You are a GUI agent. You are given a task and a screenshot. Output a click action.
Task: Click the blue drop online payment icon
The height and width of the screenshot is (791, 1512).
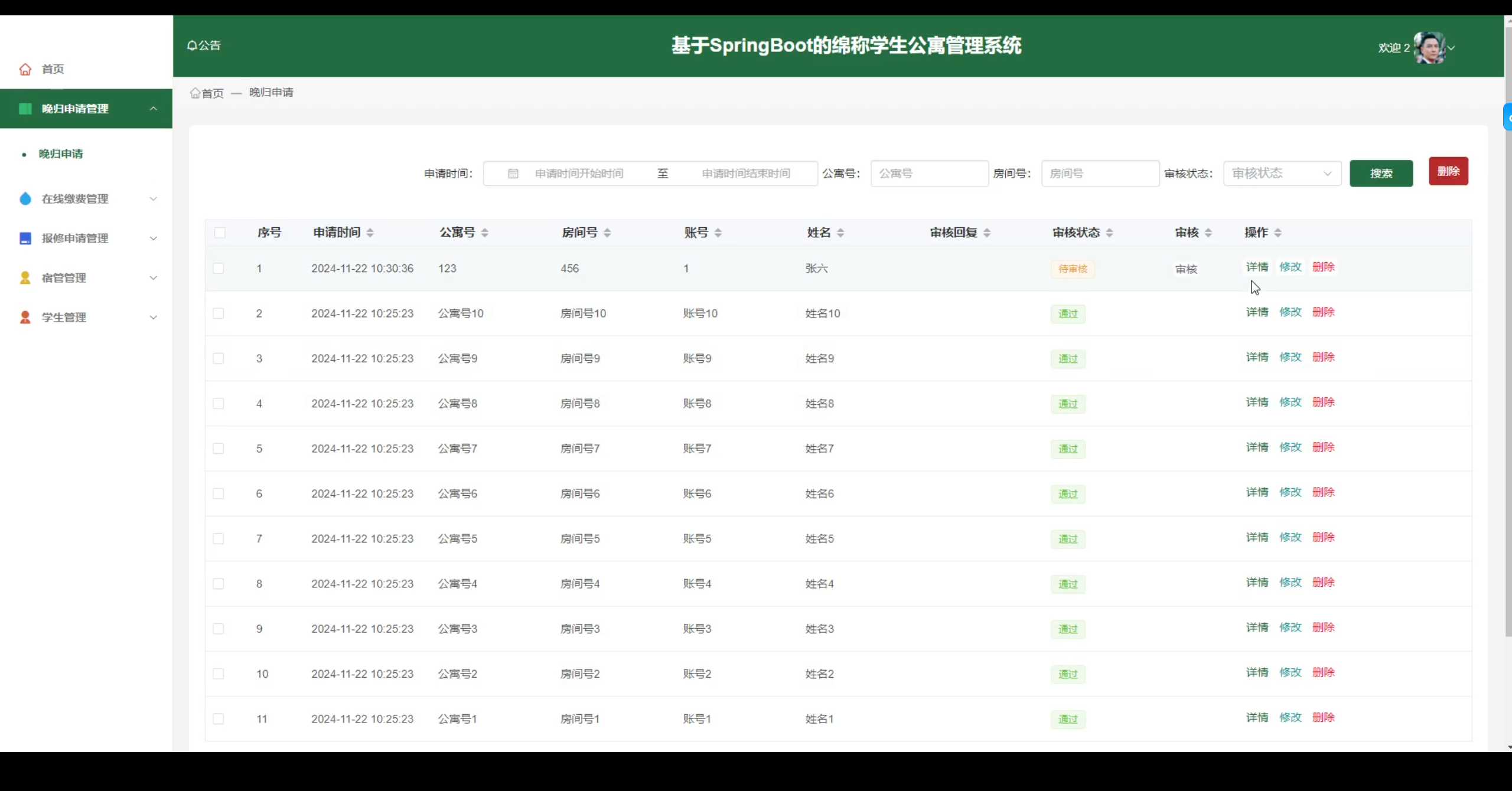point(25,199)
